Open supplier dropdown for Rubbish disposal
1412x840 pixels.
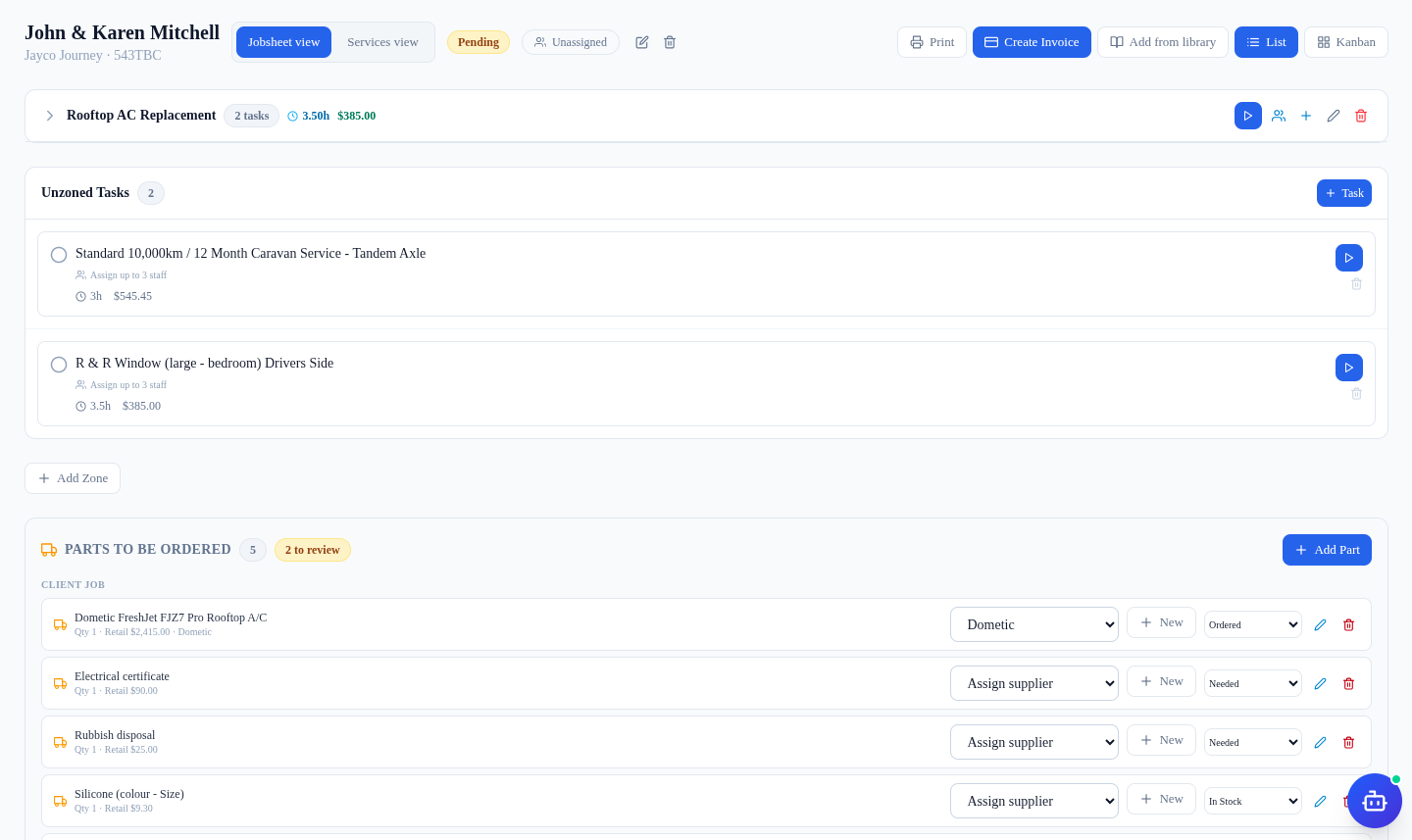pos(1034,742)
